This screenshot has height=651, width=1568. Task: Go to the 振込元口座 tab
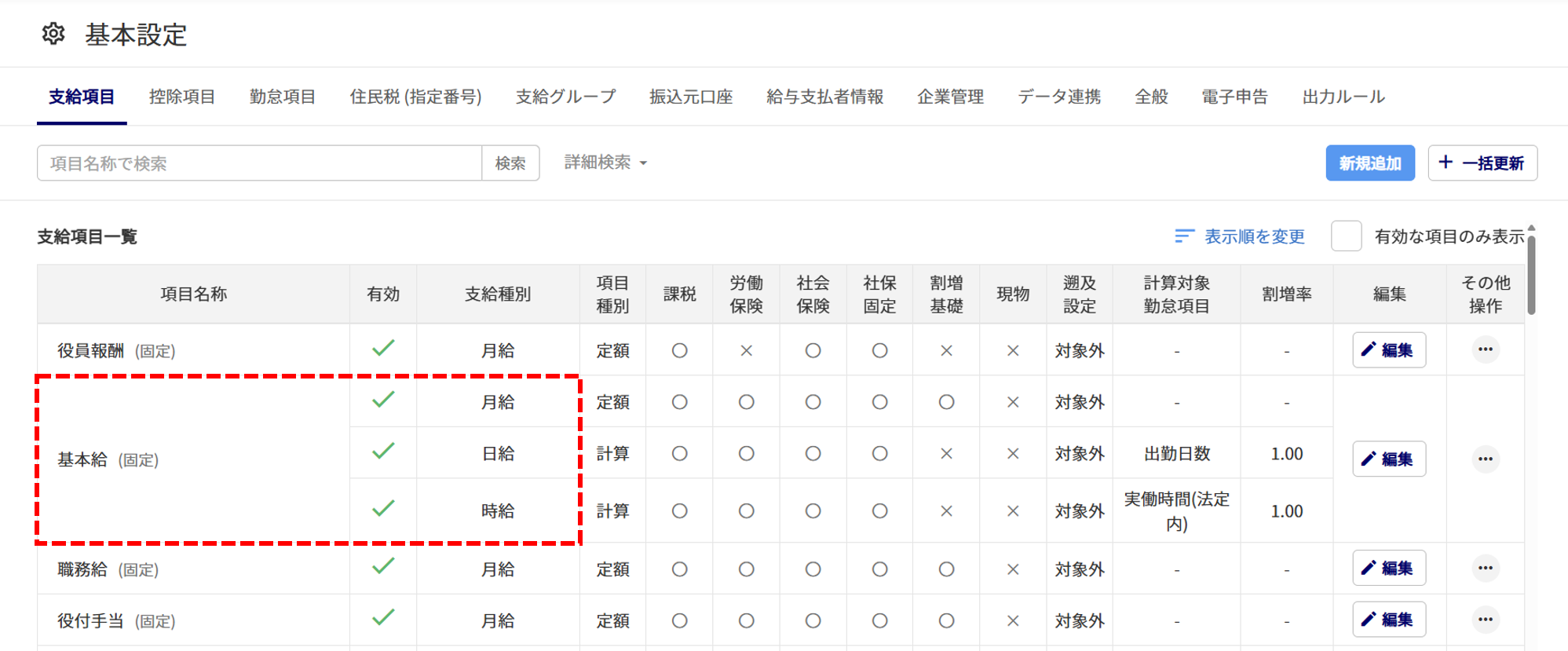pyautogui.click(x=691, y=97)
